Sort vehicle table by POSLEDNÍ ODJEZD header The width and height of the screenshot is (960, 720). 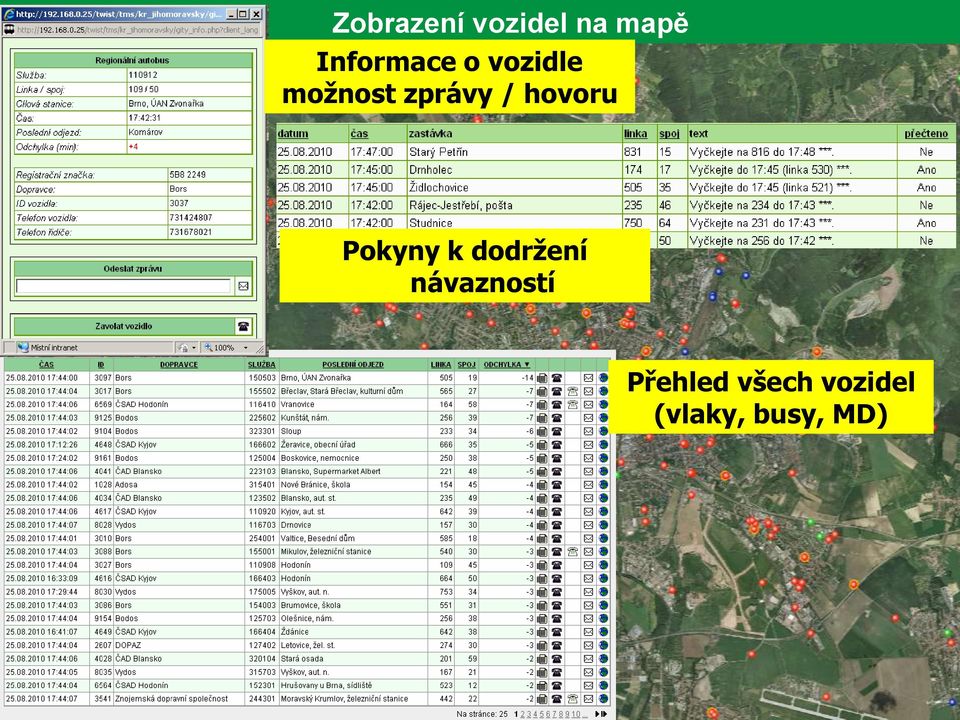353,364
